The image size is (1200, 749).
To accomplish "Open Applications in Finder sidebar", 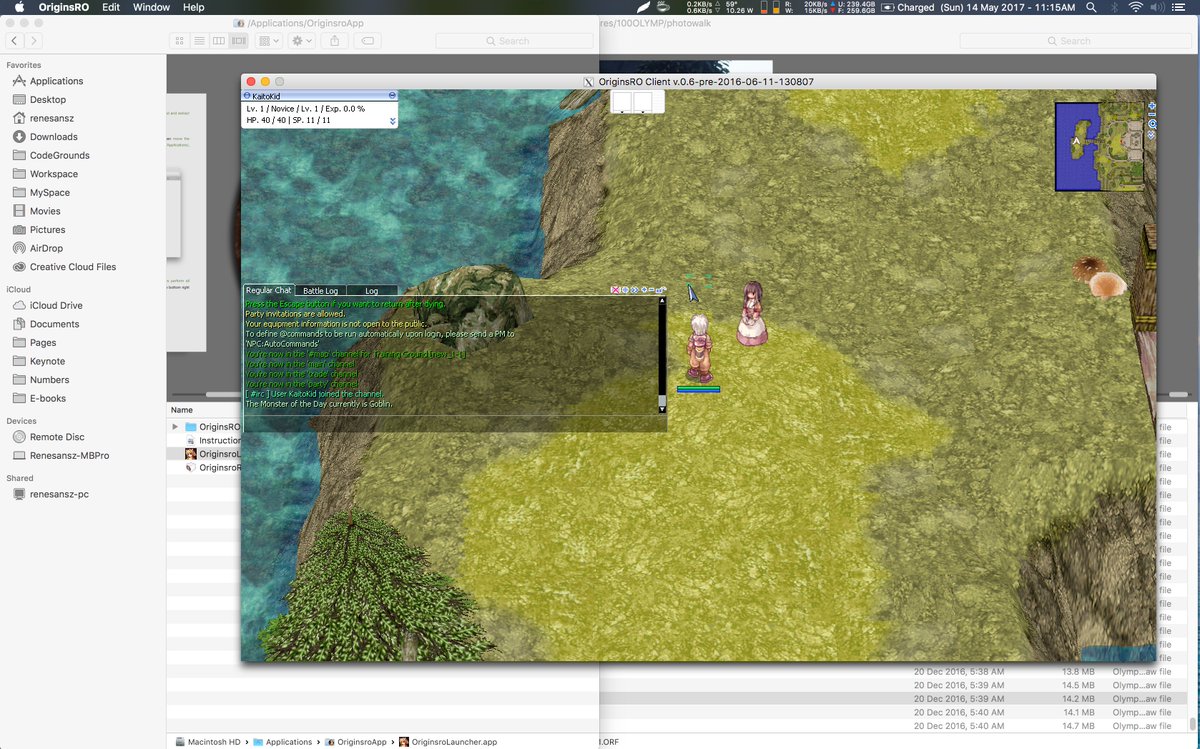I will click(56, 81).
